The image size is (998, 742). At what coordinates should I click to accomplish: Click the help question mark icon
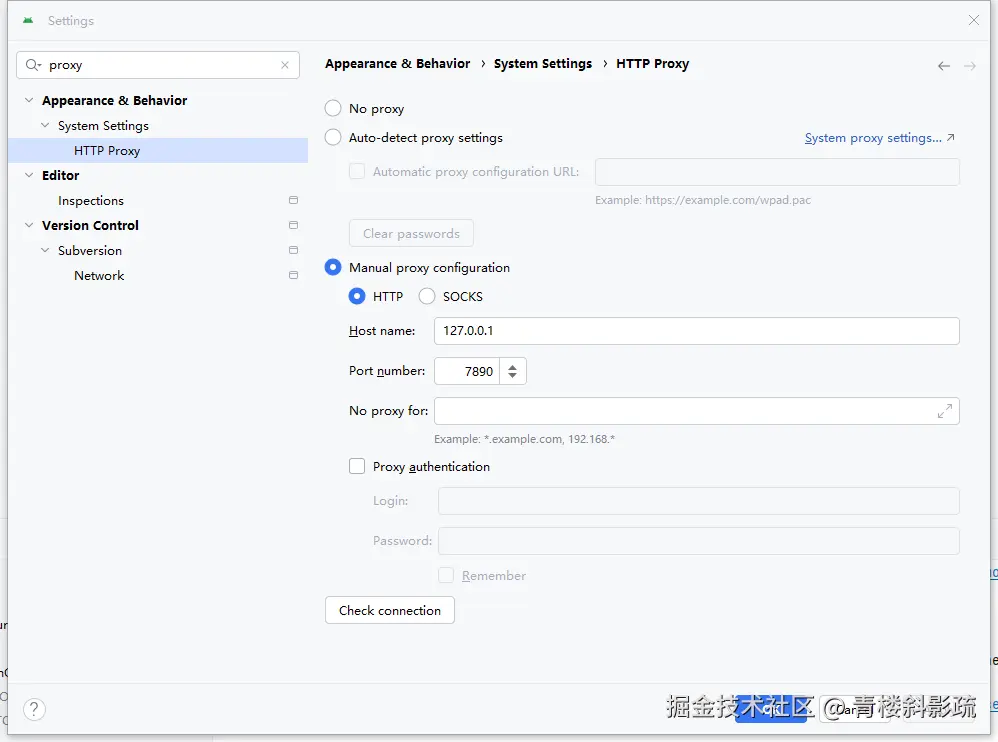34,710
